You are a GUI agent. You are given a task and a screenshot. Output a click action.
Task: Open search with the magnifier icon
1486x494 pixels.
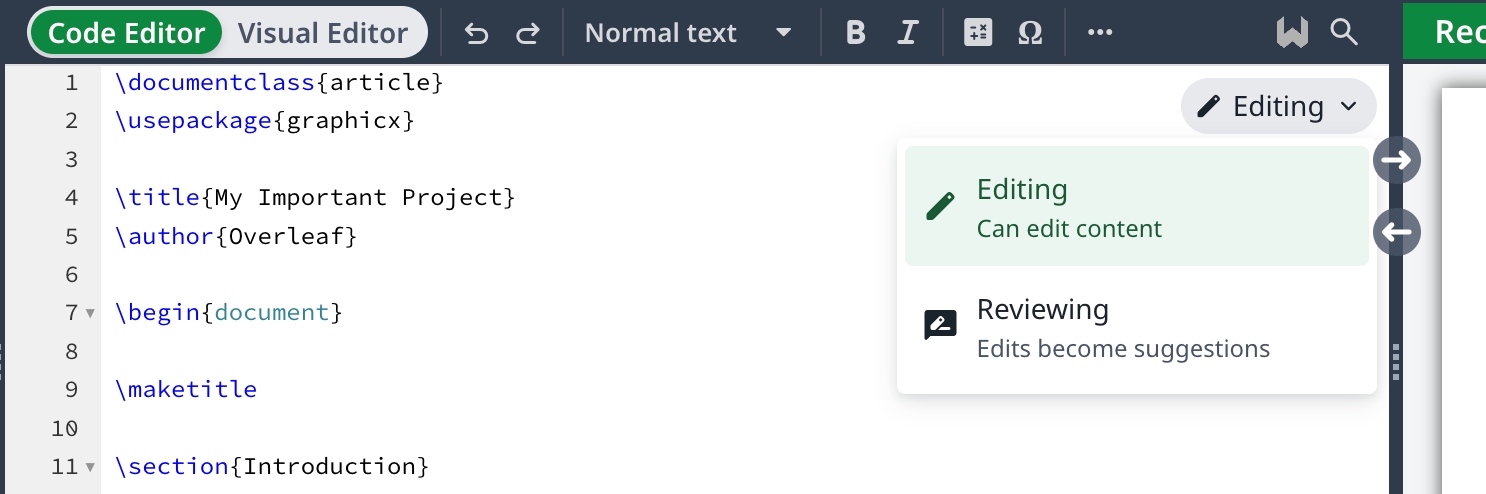click(x=1344, y=33)
